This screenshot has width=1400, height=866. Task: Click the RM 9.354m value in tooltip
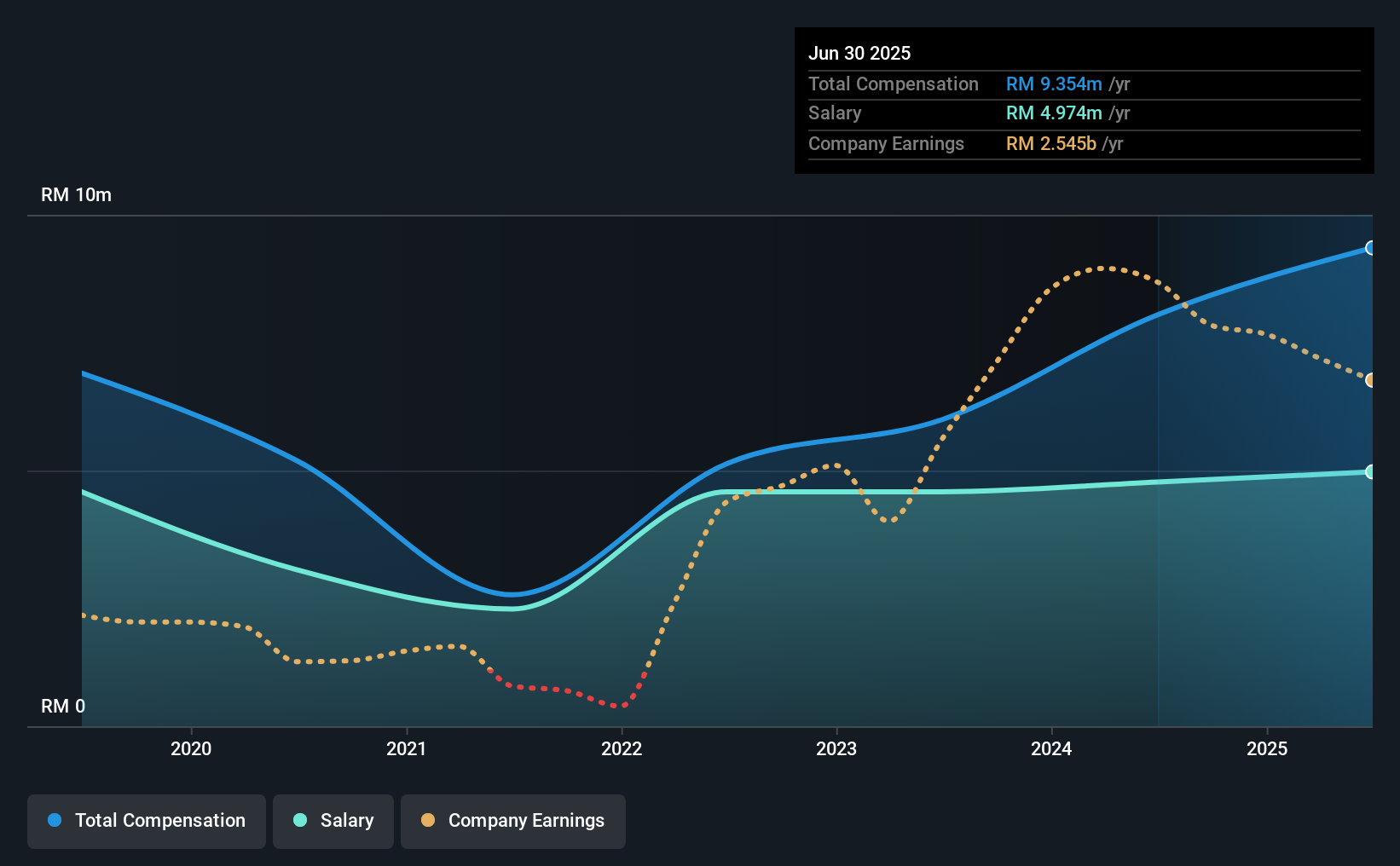pos(1054,84)
